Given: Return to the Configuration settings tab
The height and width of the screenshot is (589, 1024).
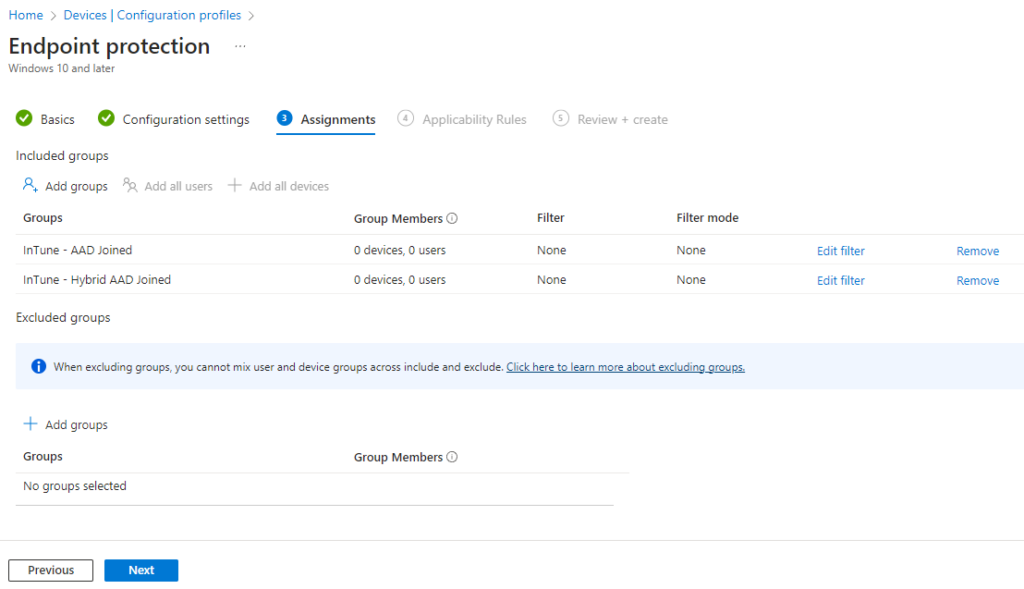Looking at the screenshot, I should (185, 118).
